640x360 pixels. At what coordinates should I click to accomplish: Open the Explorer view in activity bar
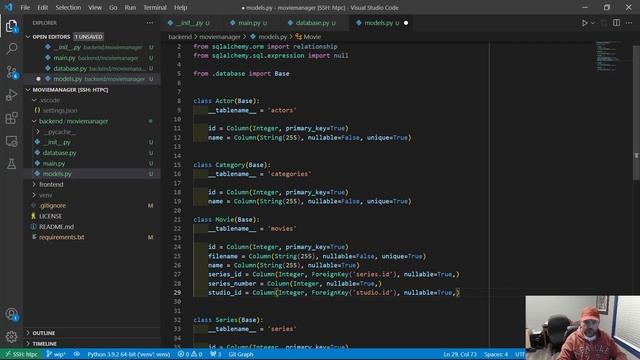(x=11, y=27)
